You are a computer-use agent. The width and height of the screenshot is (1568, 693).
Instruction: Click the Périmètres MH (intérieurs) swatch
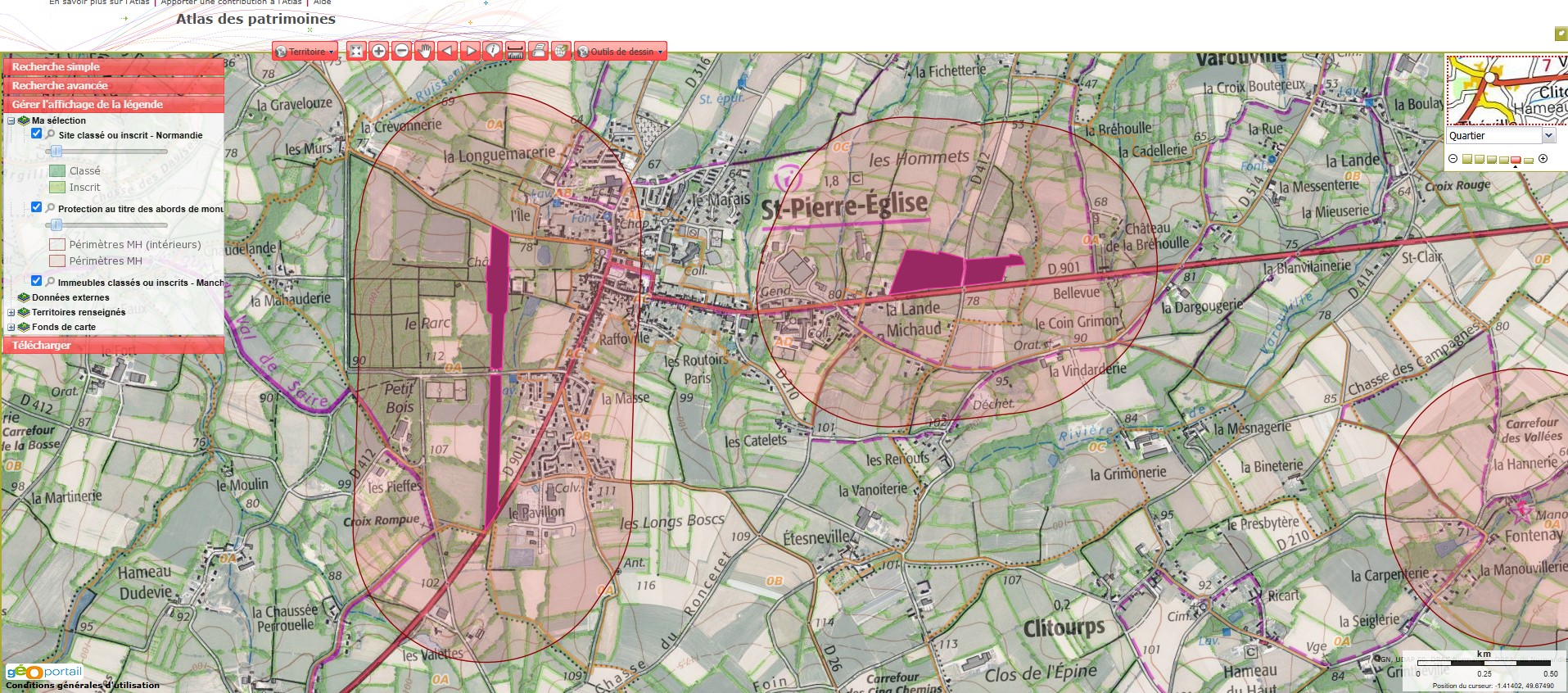coord(57,244)
